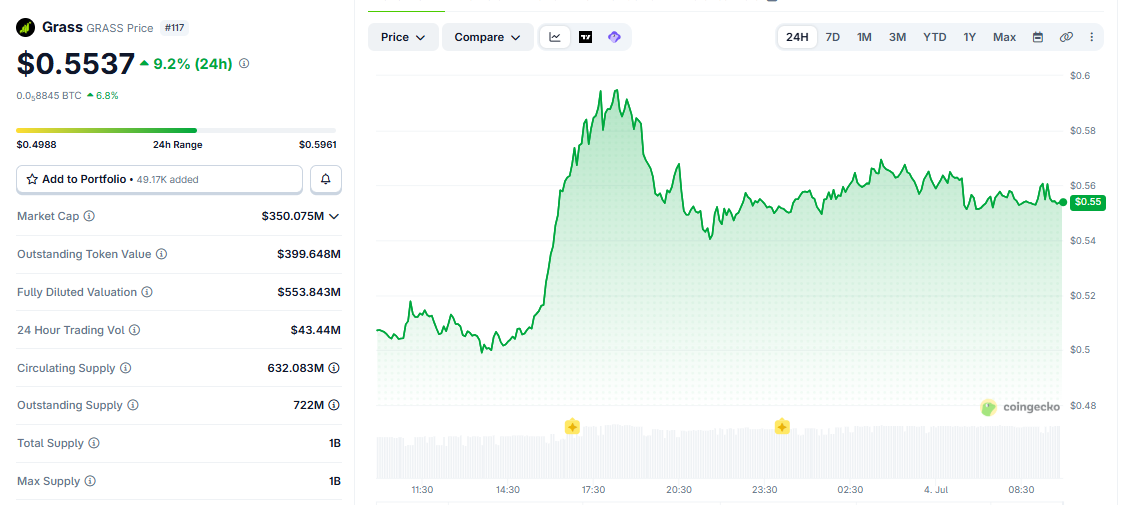Viewport: 1121px width, 505px height.
Task: Click the $0.5961 range high value
Action: tap(317, 144)
